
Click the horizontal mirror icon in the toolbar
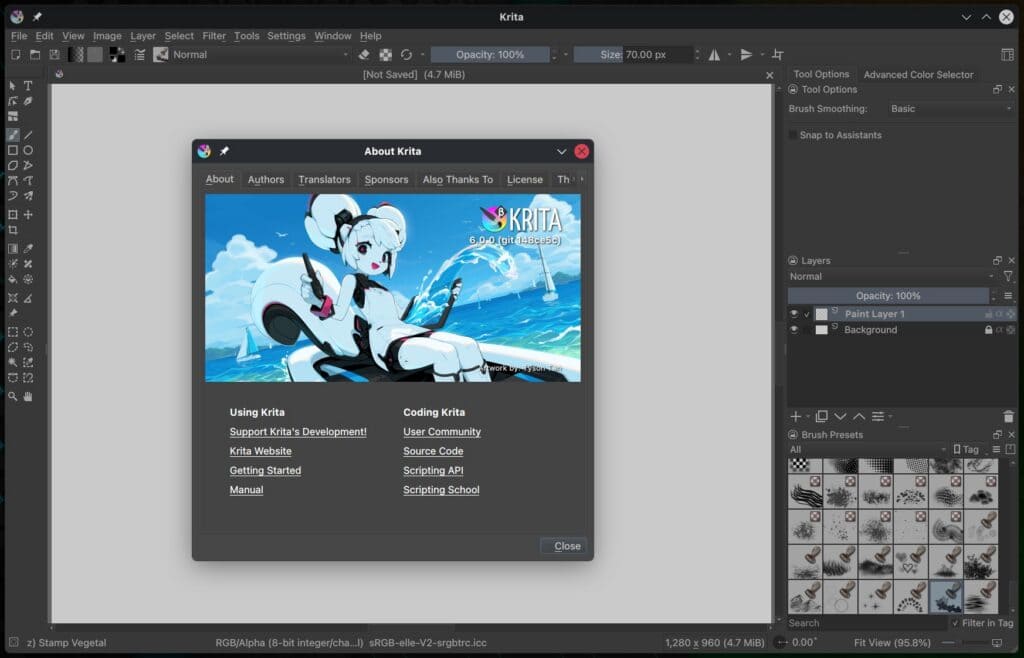click(x=714, y=54)
